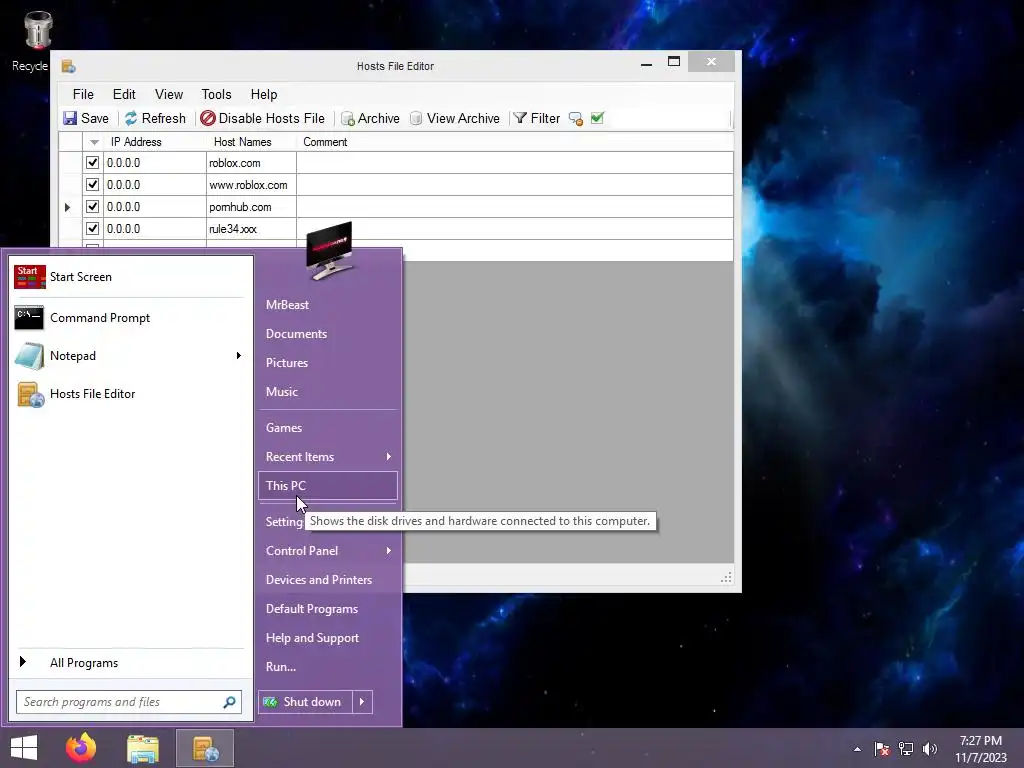The width and height of the screenshot is (1024, 768).
Task: Click the network tray icon
Action: tap(906, 749)
